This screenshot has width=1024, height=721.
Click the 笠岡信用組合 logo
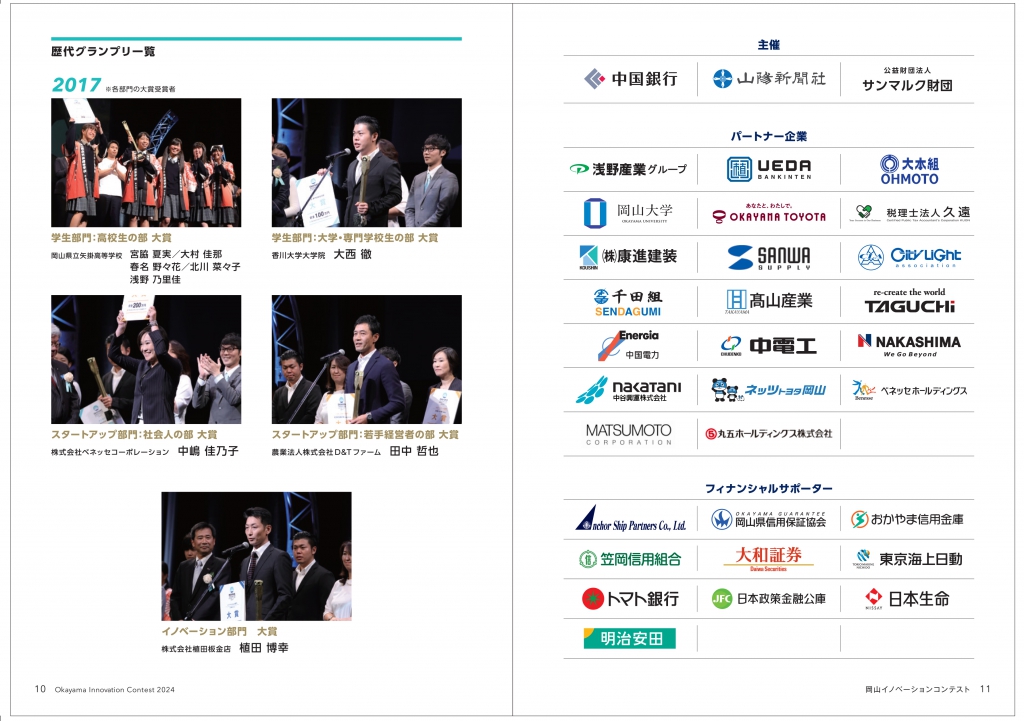pyautogui.click(x=630, y=559)
